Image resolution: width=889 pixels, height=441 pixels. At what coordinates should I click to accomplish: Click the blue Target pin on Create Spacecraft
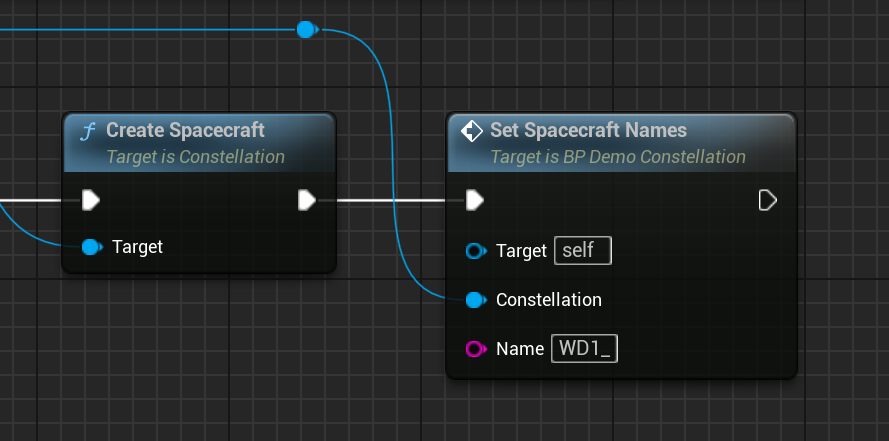(91, 246)
